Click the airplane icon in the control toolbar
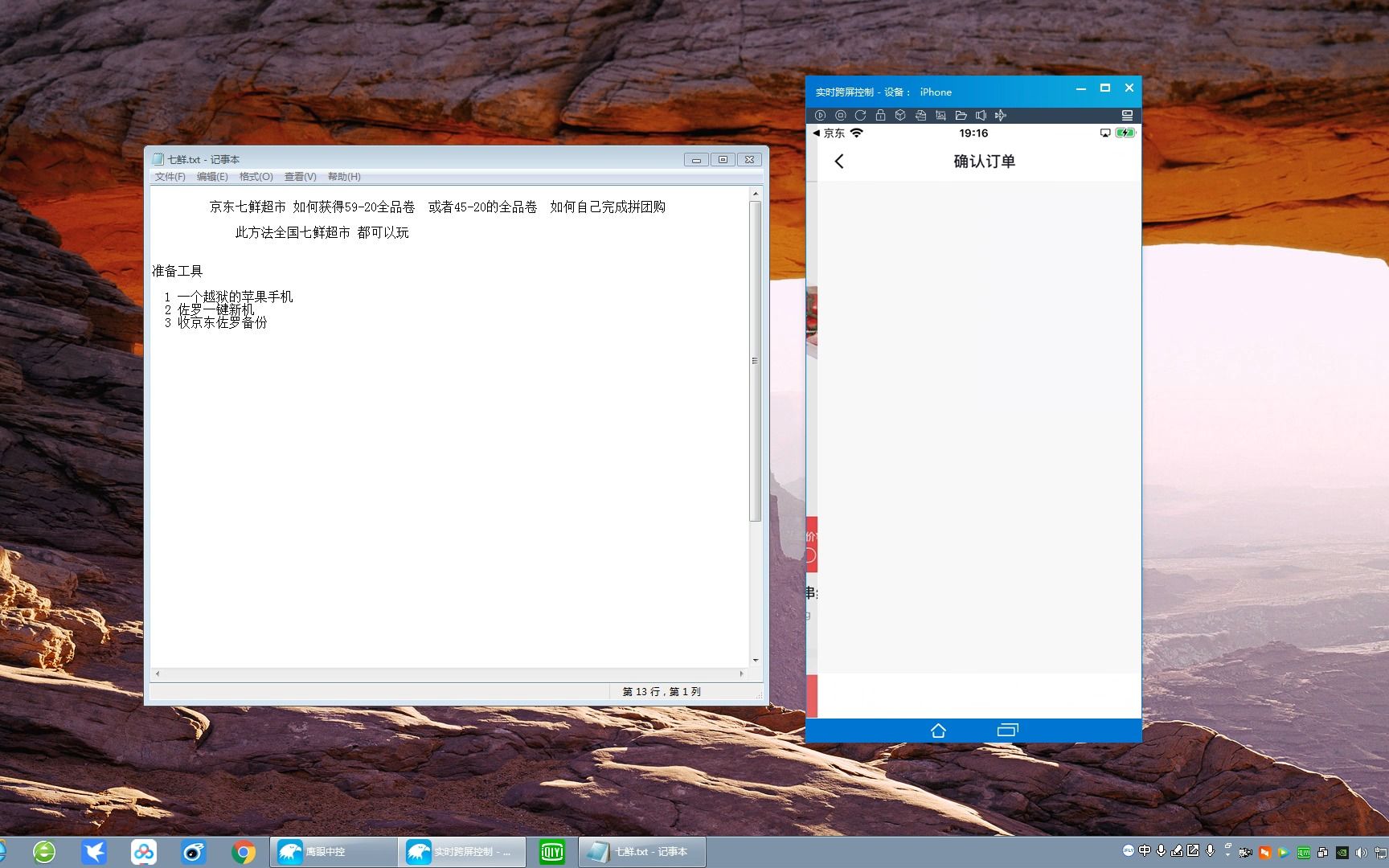This screenshot has height=868, width=1389. coord(1001,115)
